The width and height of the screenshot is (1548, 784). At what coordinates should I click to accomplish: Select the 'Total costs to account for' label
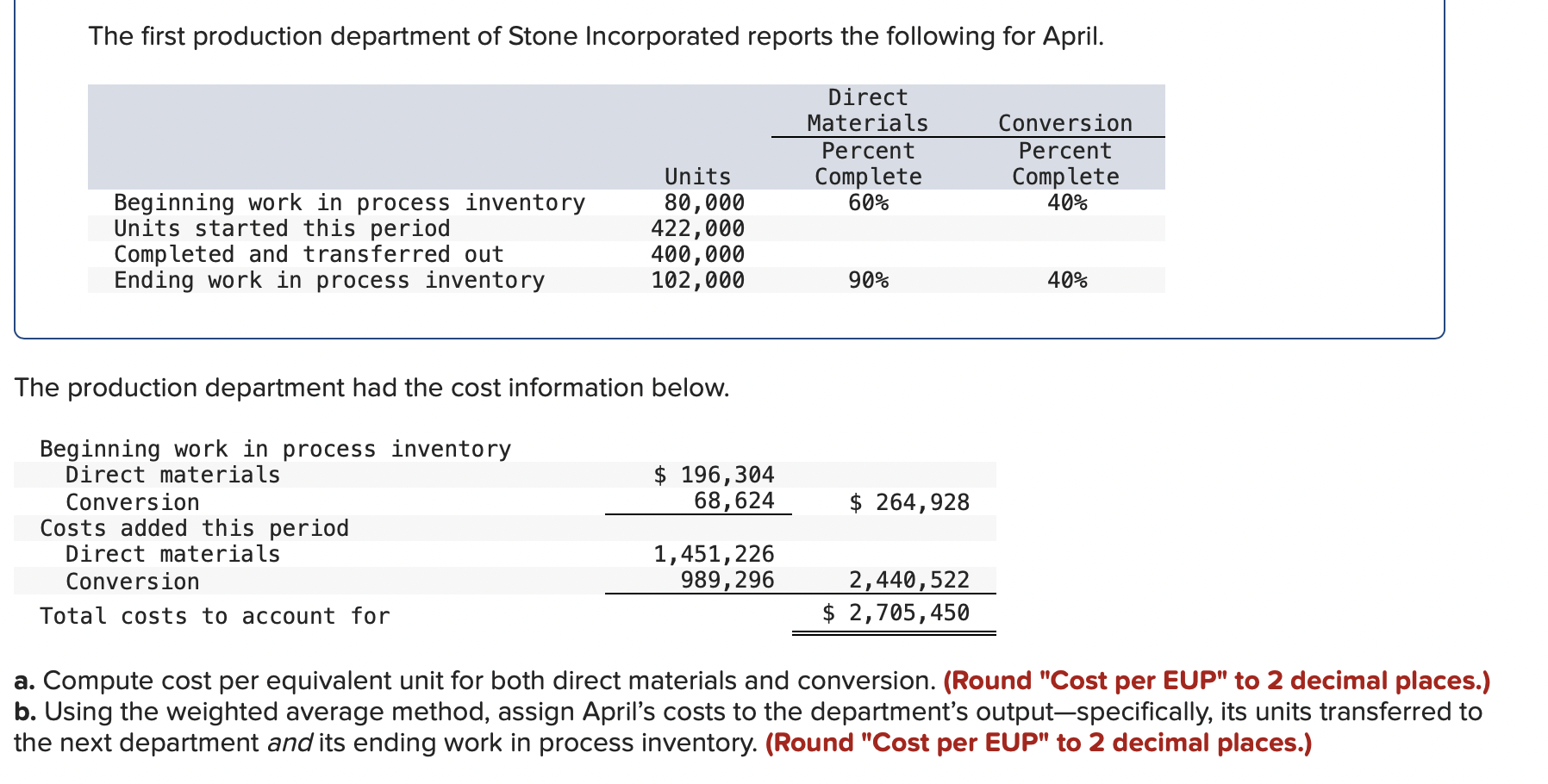(215, 616)
